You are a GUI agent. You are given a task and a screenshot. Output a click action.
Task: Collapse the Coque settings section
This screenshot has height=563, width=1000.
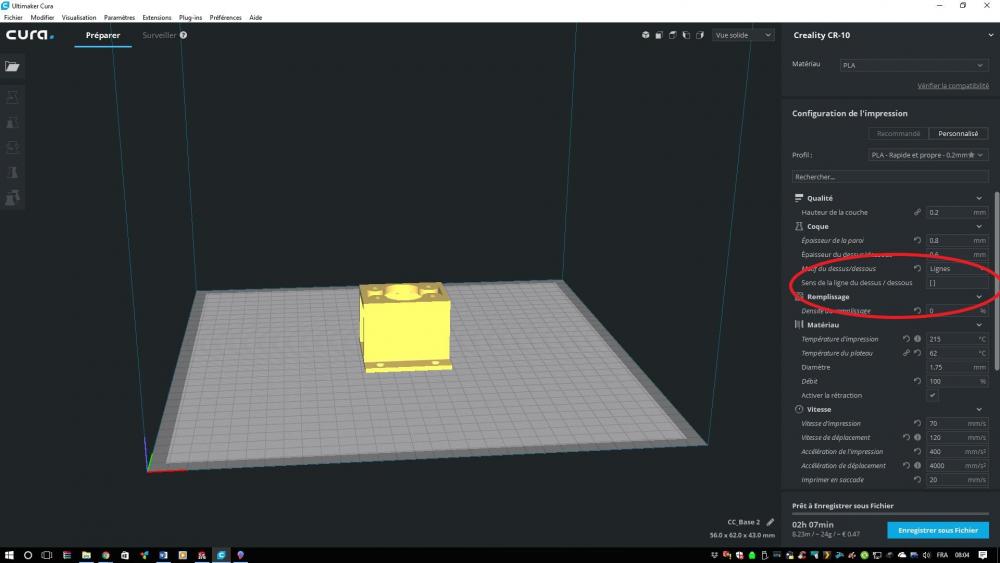pyautogui.click(x=979, y=226)
